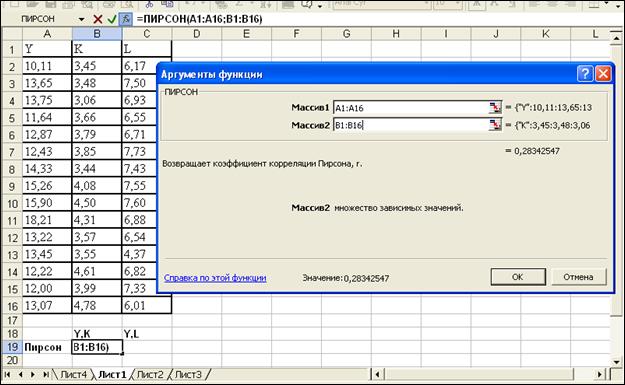Select row 10 header
The height and width of the screenshot is (385, 625).
pyautogui.click(x=12, y=203)
